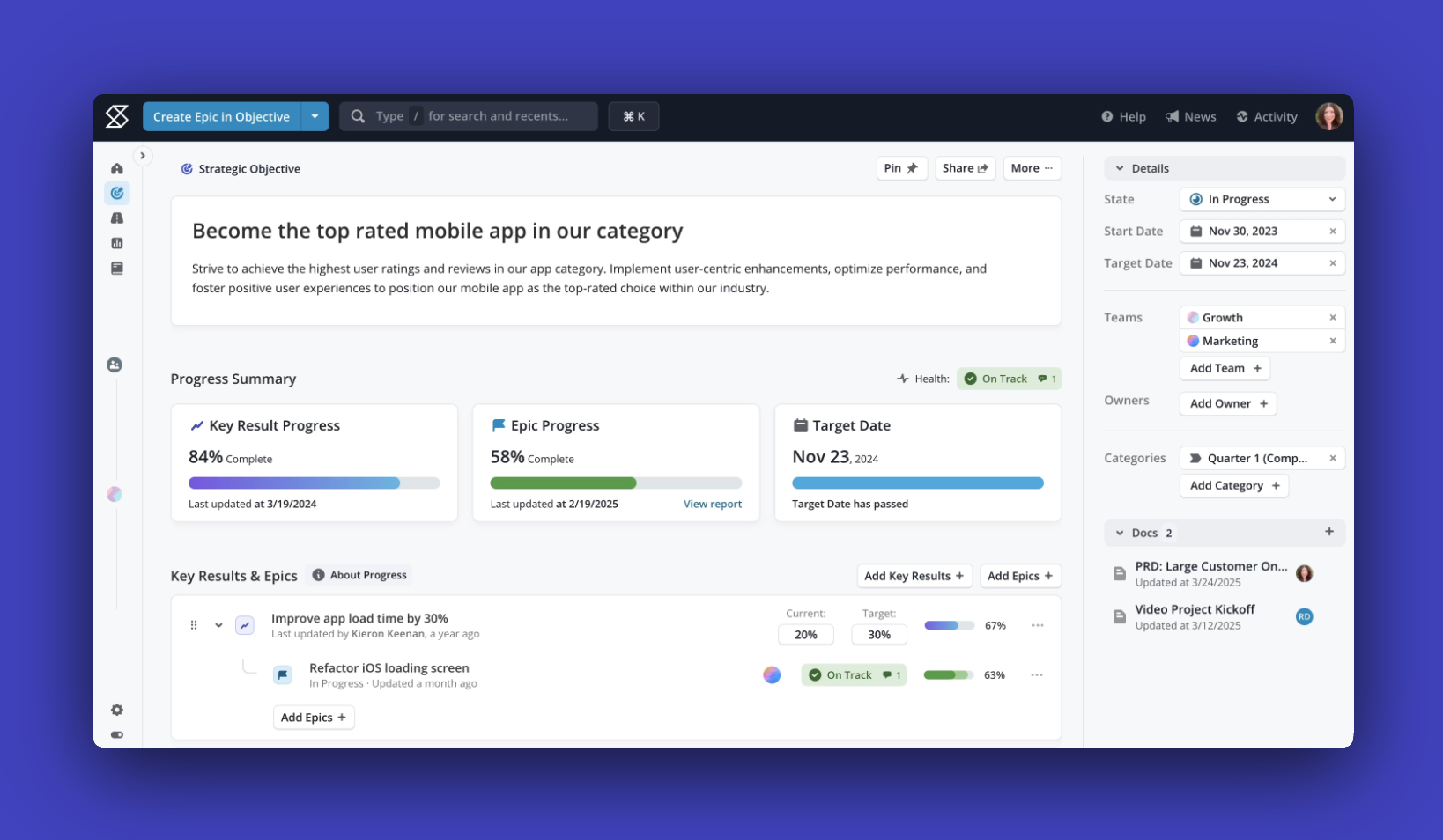Viewport: 1443px width, 840px height.
Task: Open the Create Epic dropdown arrow
Action: tap(314, 116)
